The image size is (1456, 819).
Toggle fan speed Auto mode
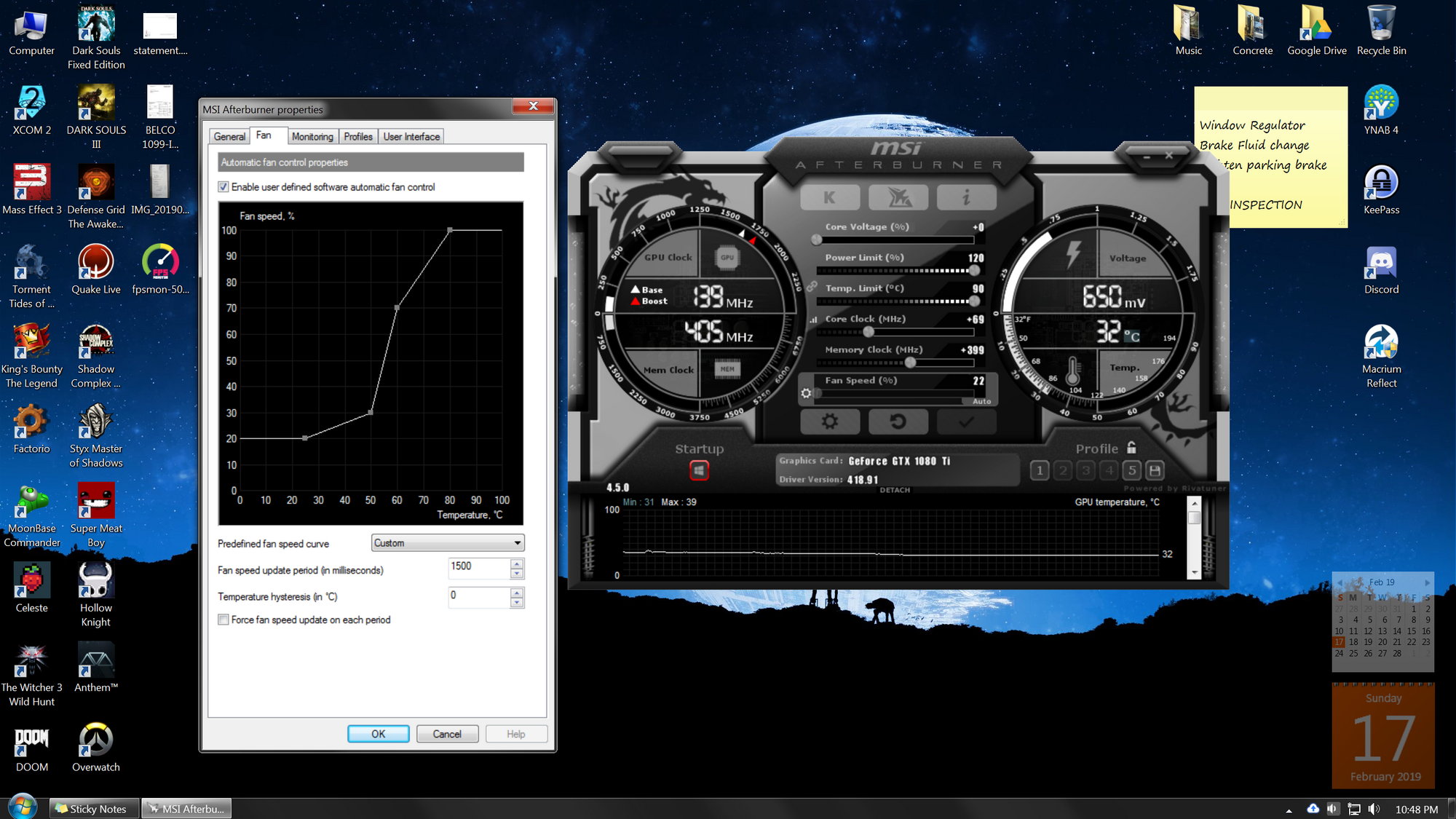(981, 401)
